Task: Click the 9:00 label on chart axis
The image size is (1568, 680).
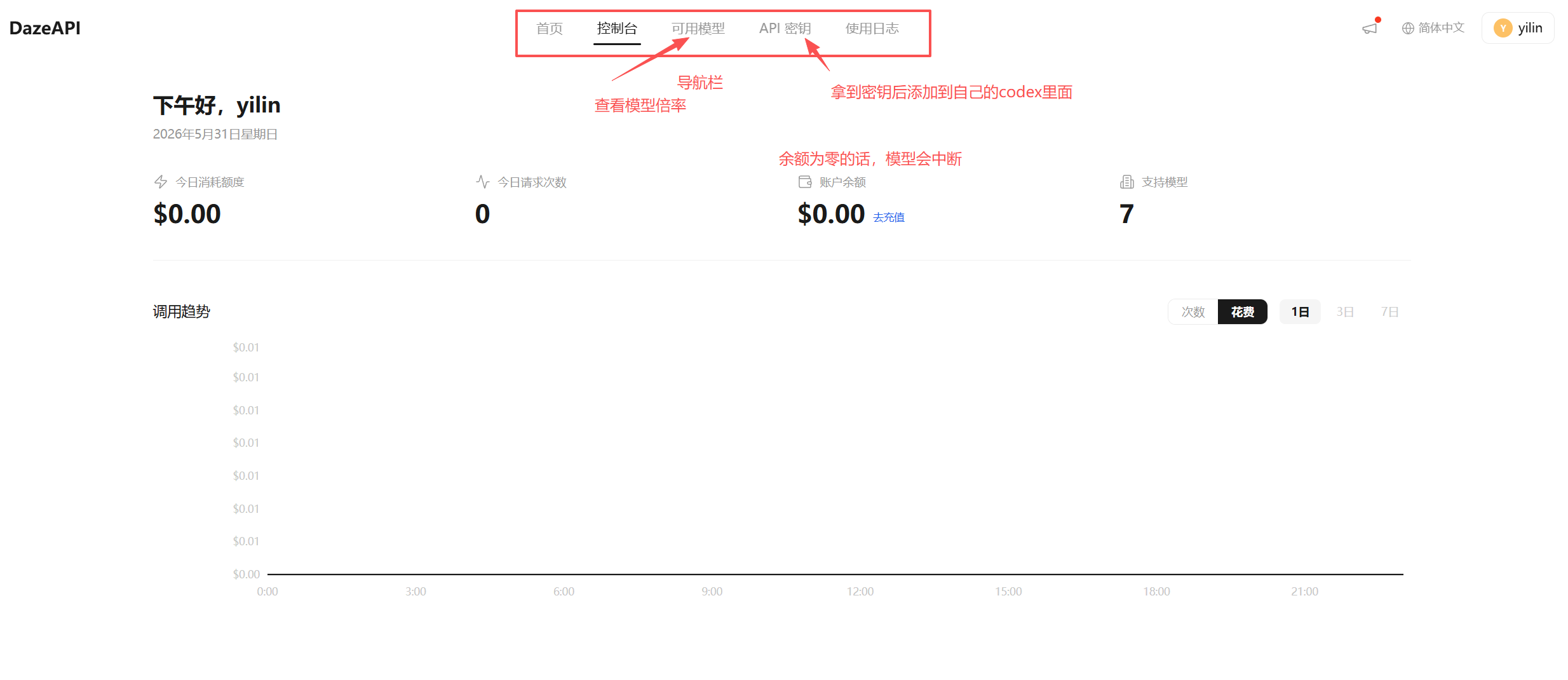Action: pyautogui.click(x=712, y=592)
